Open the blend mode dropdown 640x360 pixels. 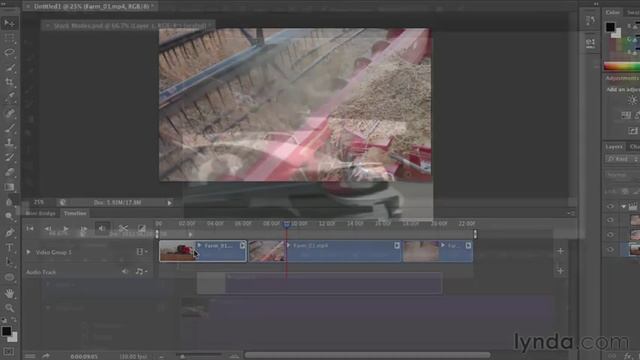pos(622,175)
